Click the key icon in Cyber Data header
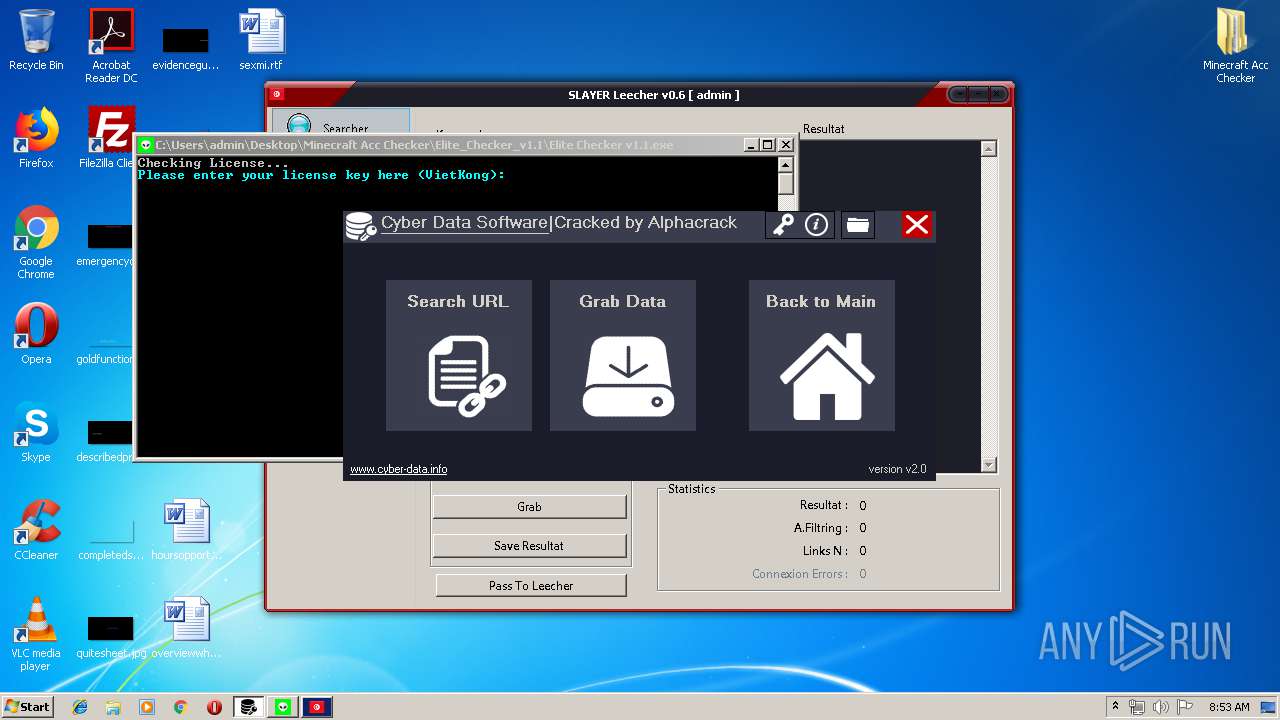Viewport: 1280px width, 720px height. 782,224
